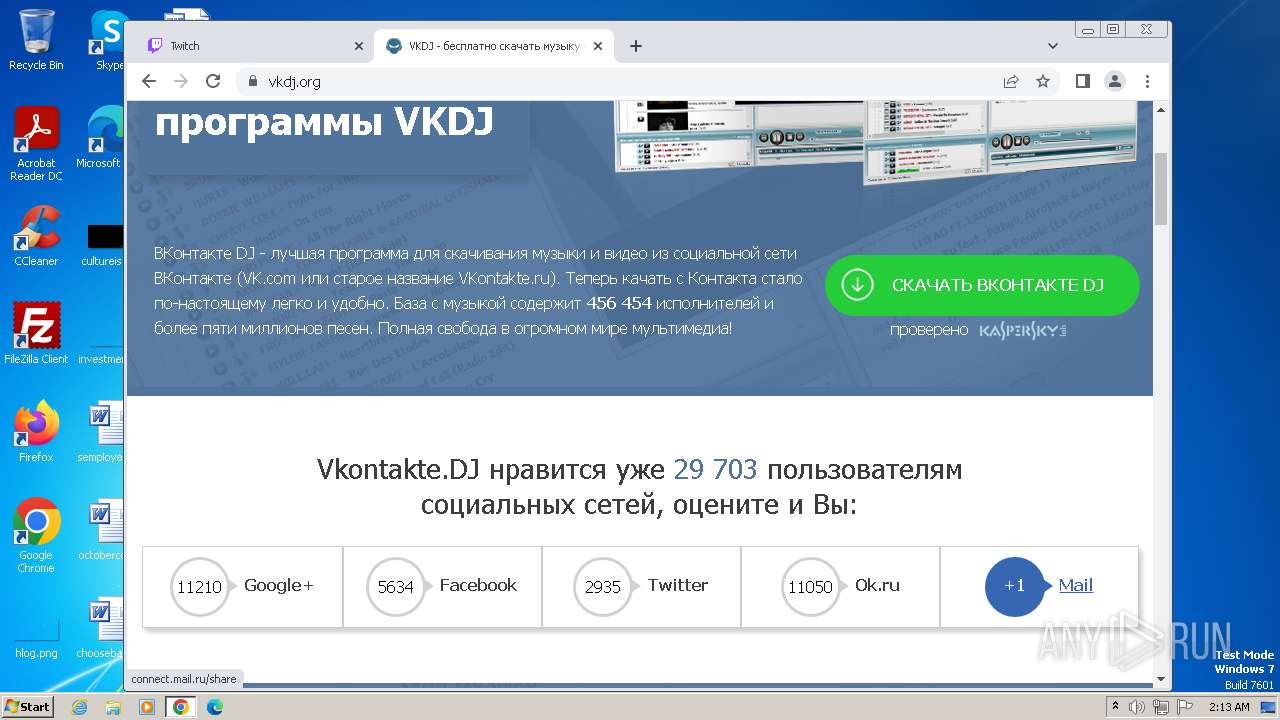Click the +1 Mail circle counter
This screenshot has width=1280, height=720.
pos(1014,586)
